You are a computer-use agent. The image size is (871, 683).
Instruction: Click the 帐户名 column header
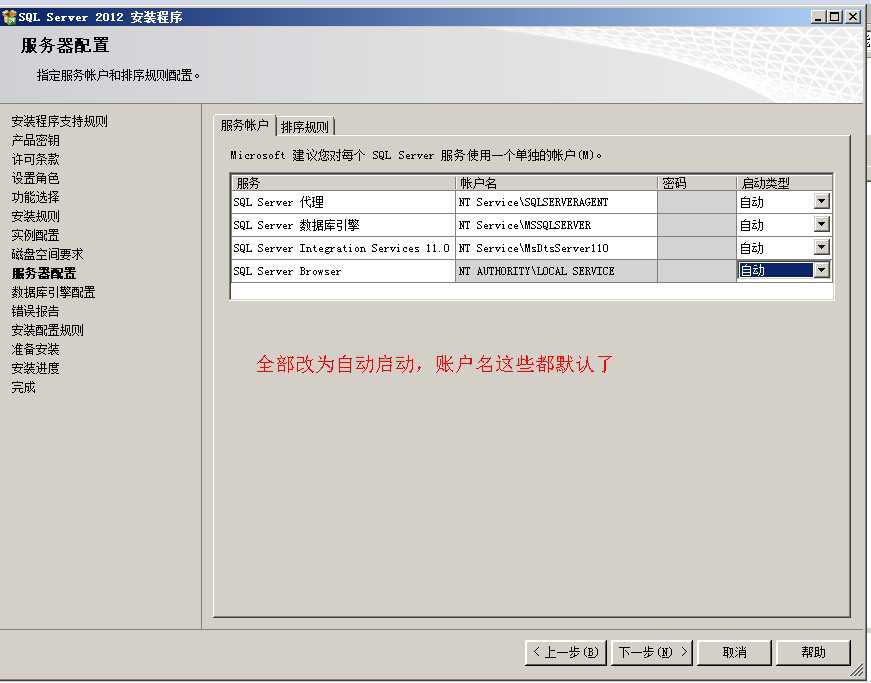pos(556,183)
